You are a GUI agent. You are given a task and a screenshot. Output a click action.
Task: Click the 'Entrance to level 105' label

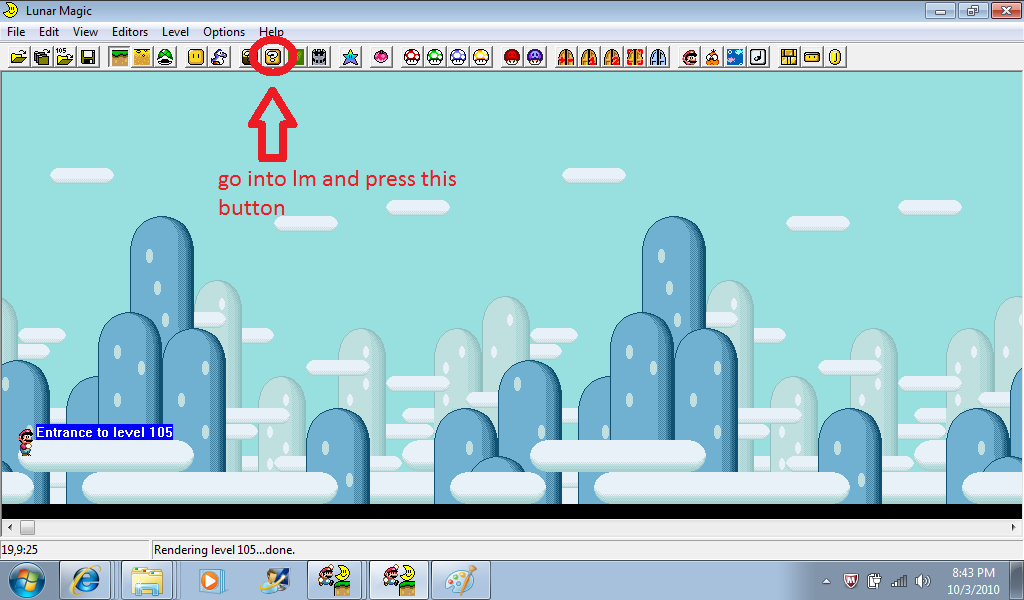[104, 432]
